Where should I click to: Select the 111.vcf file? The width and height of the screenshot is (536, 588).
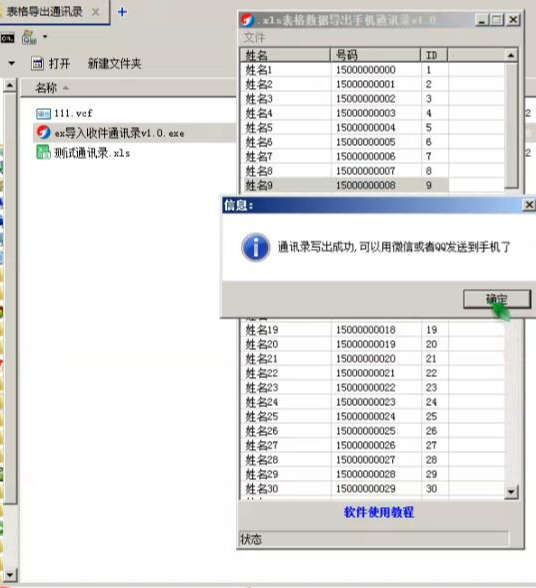pos(73,113)
